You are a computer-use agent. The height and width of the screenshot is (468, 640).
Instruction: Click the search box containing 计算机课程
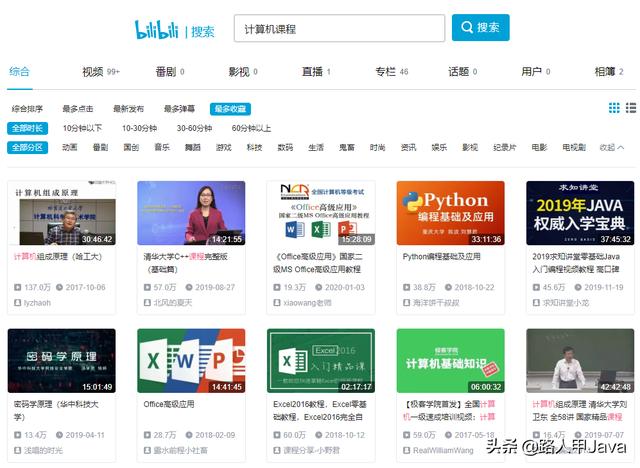coord(338,29)
